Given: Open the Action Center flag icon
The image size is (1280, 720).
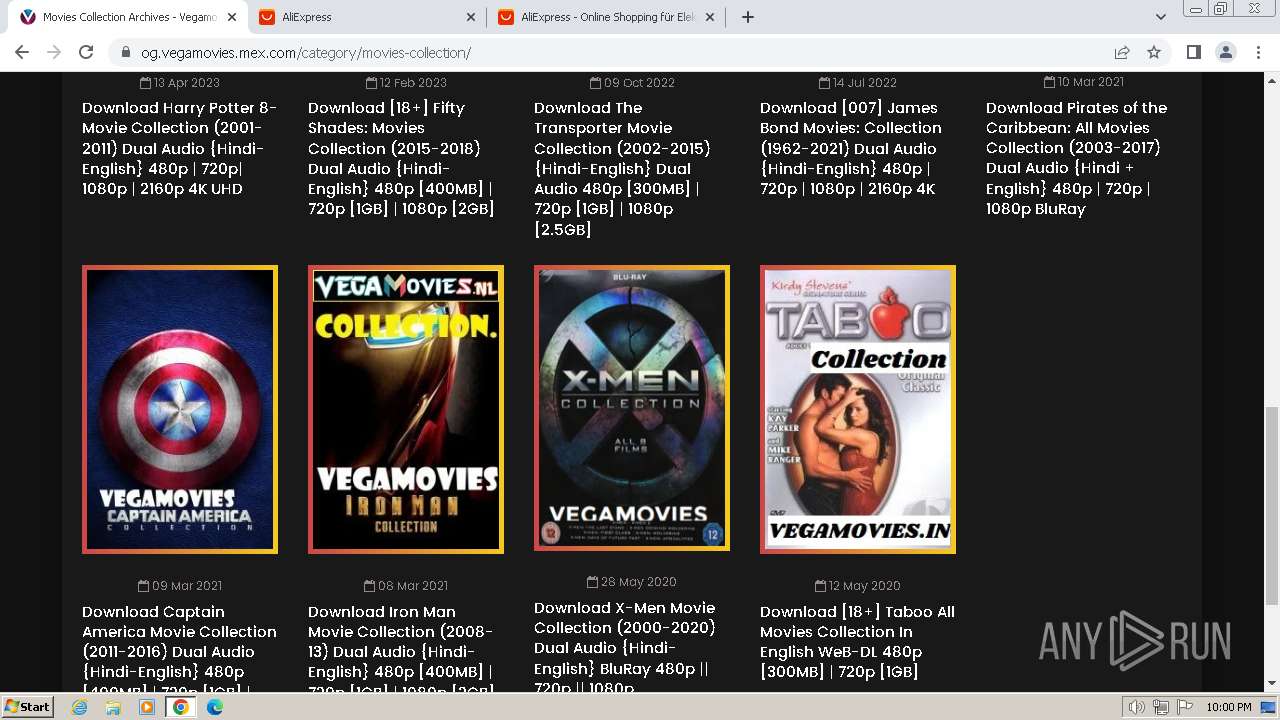Looking at the screenshot, I should pos(1185,707).
